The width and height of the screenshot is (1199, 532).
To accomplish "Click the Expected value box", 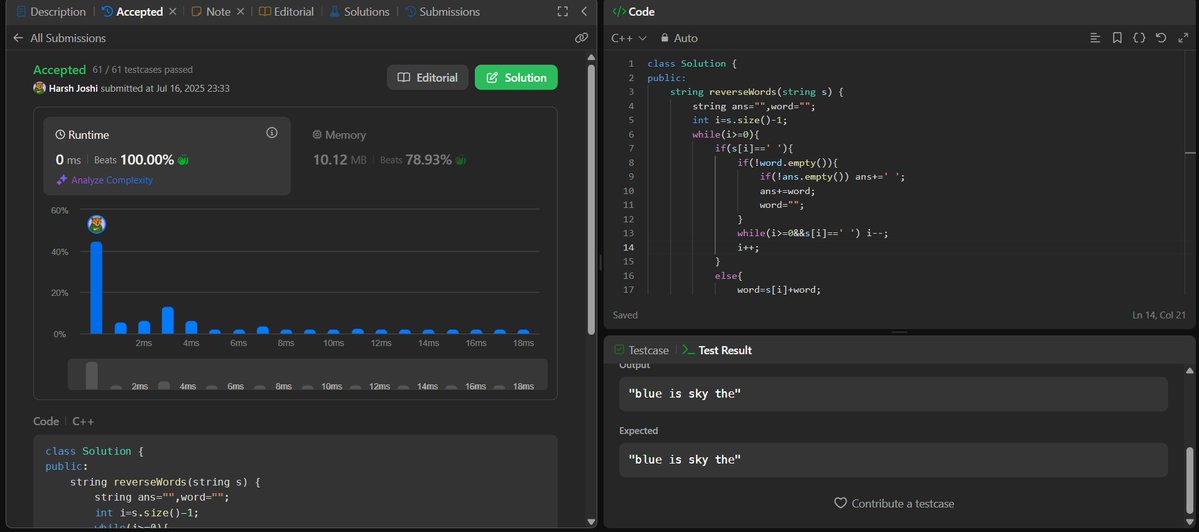I will (893, 459).
